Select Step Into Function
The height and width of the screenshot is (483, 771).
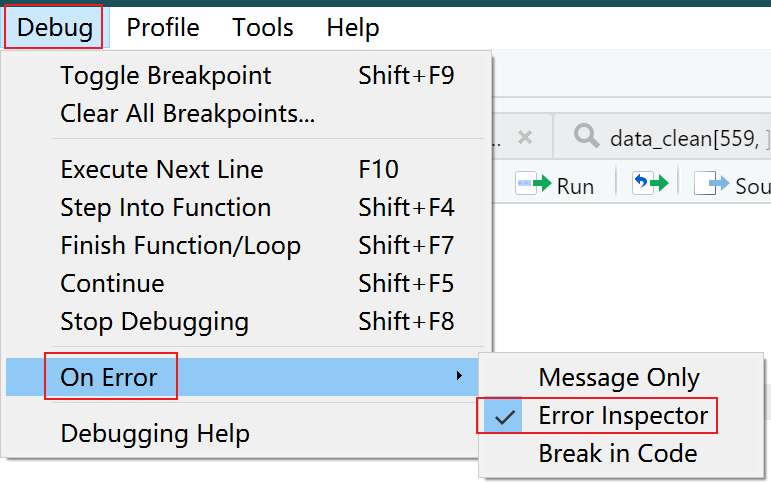coord(166,208)
